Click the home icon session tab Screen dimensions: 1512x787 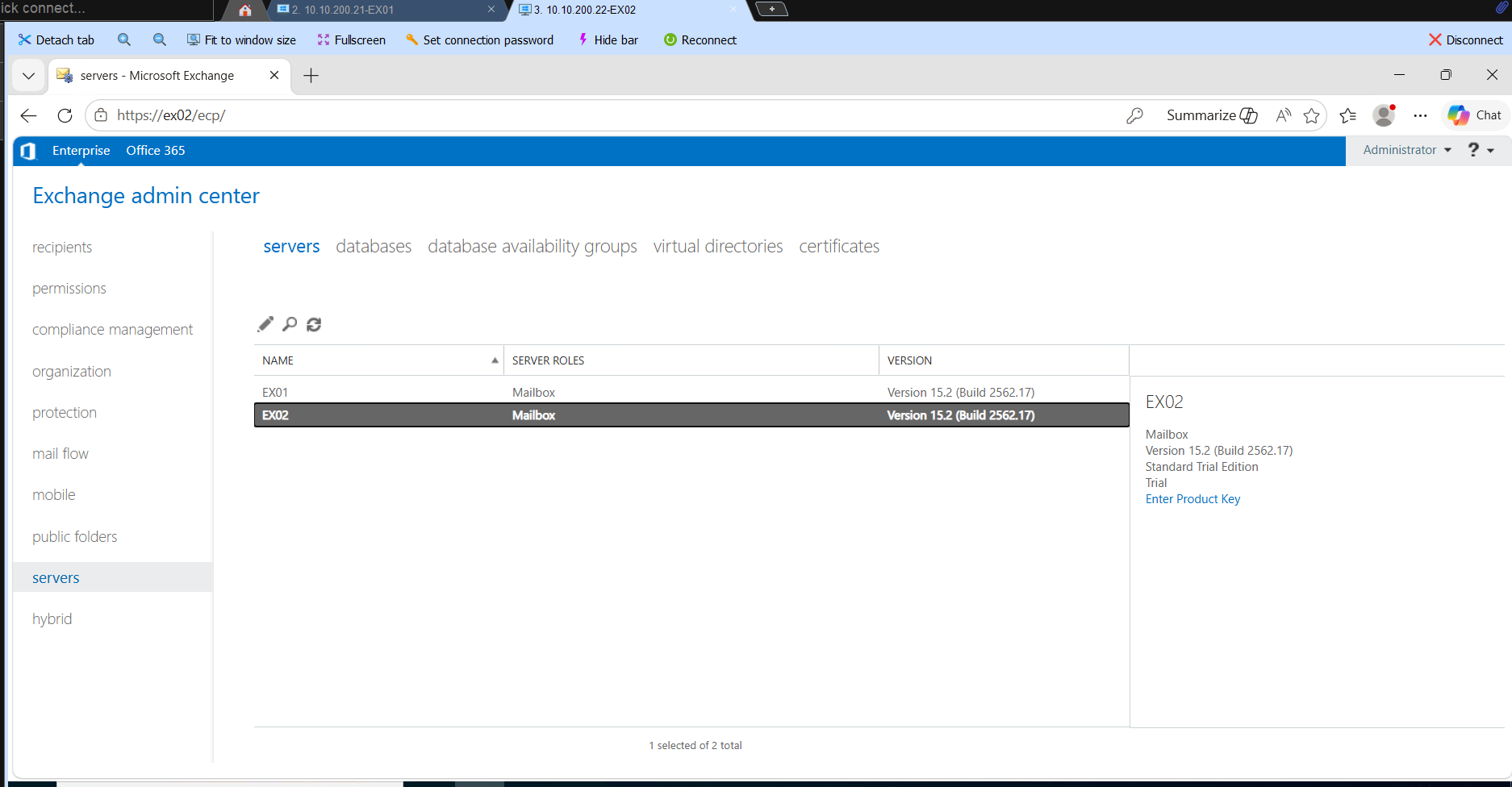click(245, 10)
